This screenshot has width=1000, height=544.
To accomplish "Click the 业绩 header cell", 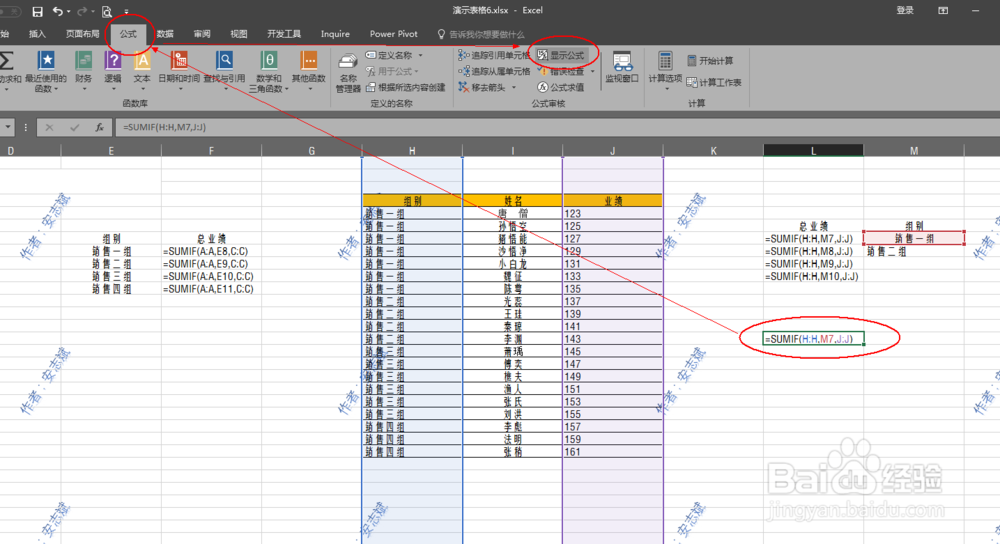I will pos(612,201).
